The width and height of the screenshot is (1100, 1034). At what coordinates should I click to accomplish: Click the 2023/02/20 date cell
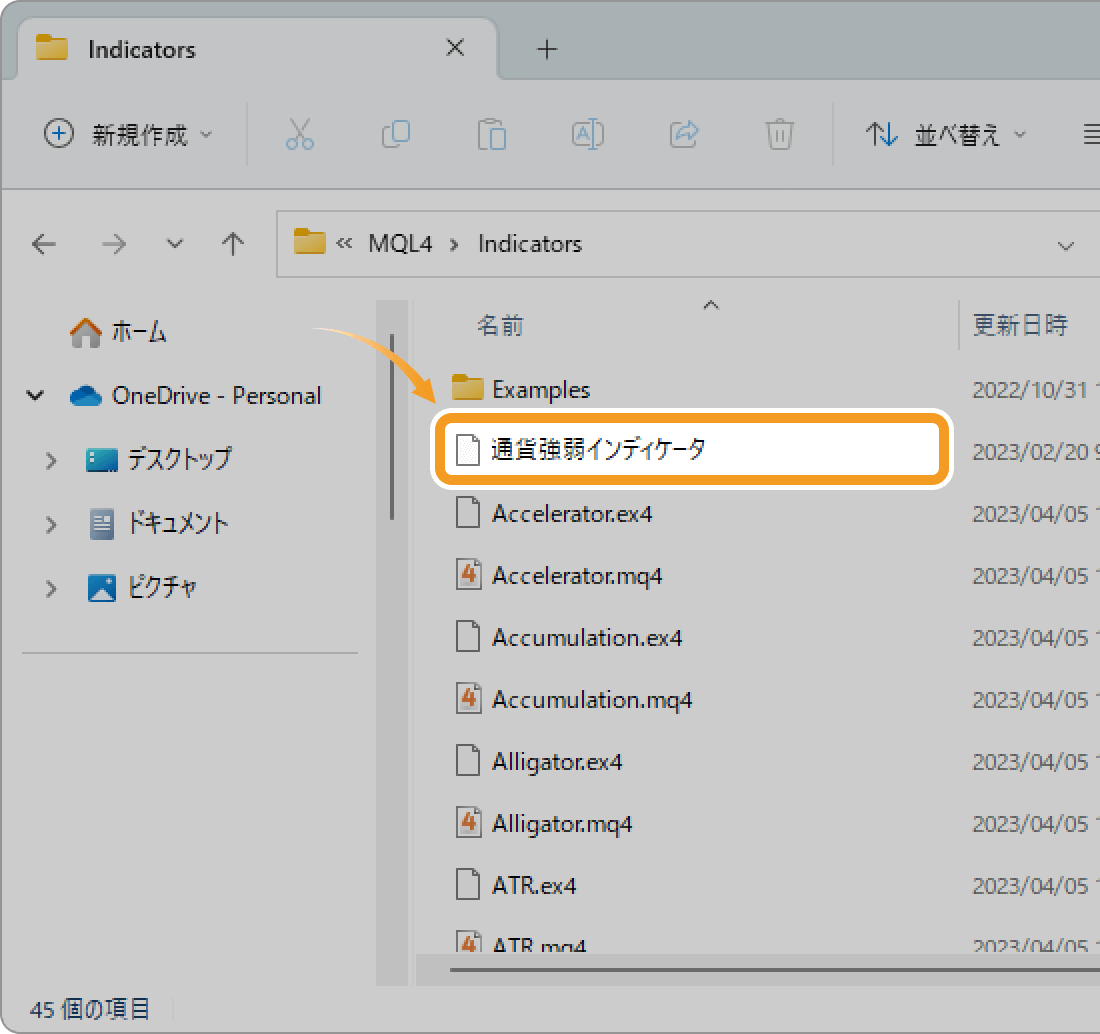1035,452
